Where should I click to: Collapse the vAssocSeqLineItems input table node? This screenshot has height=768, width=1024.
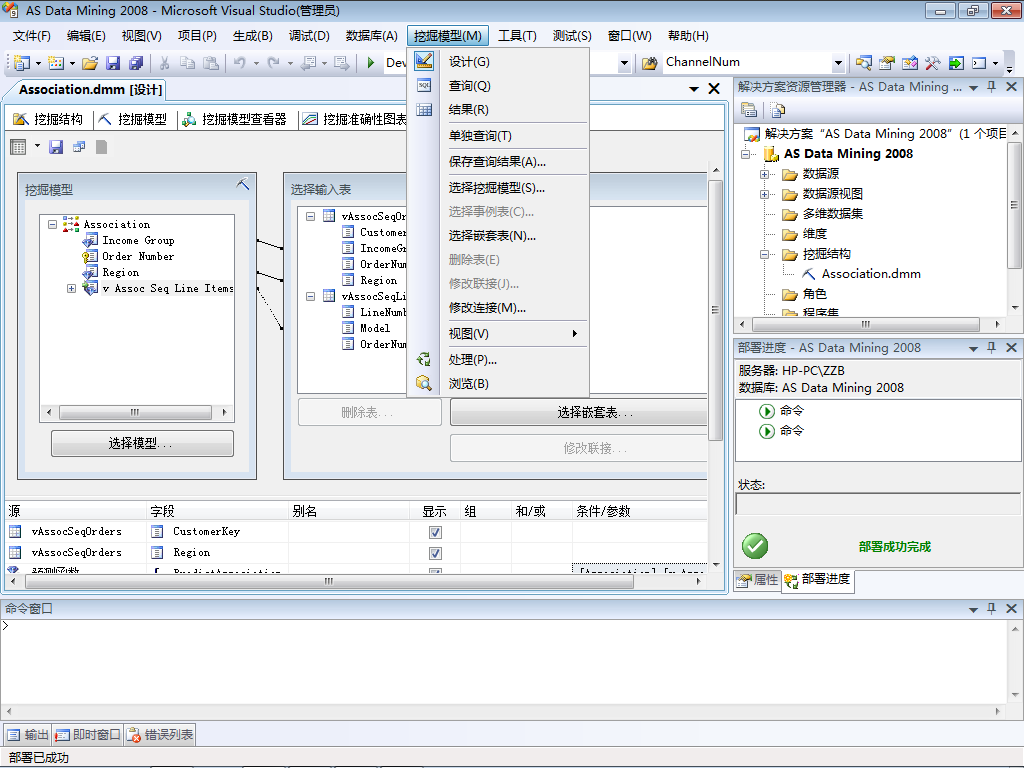click(311, 296)
